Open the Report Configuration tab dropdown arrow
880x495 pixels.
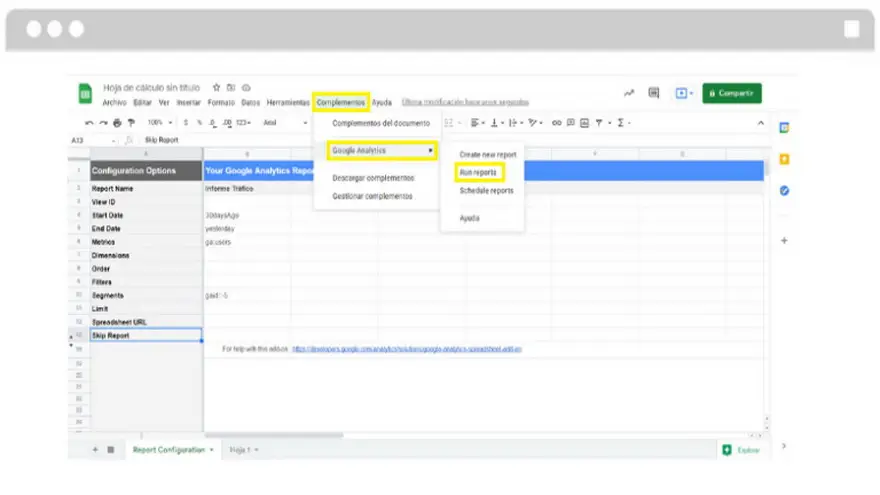point(212,450)
